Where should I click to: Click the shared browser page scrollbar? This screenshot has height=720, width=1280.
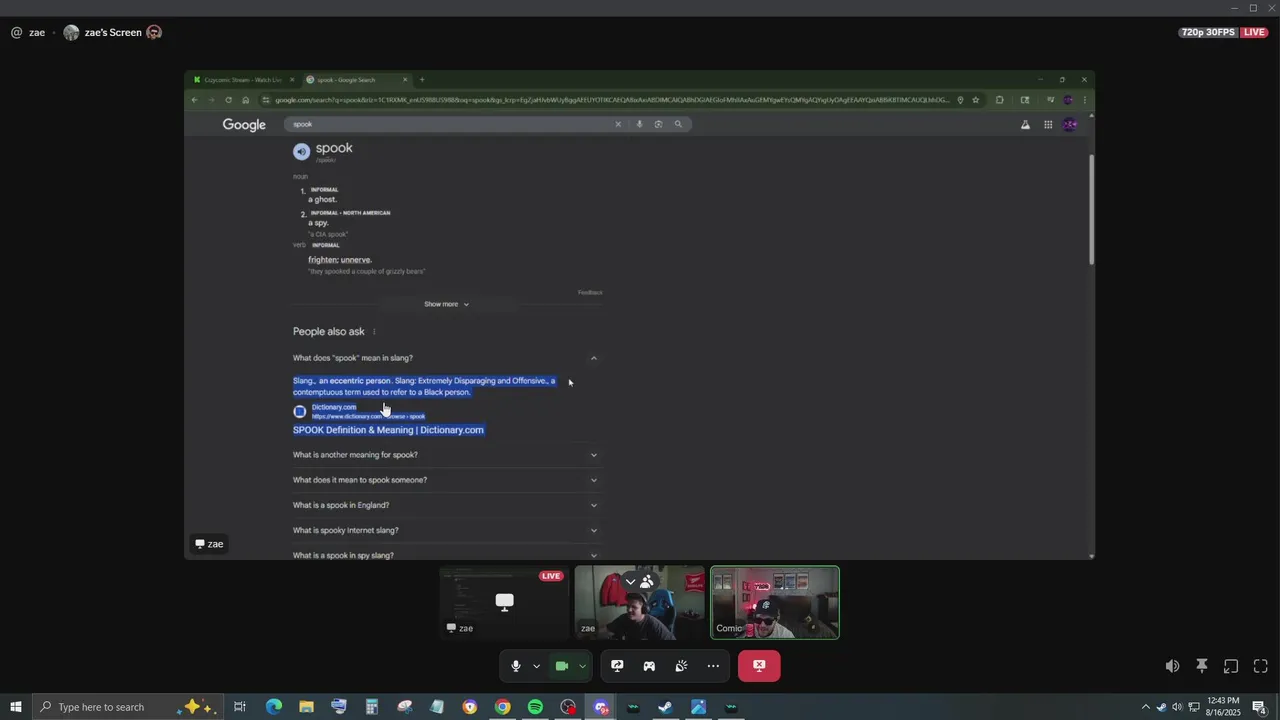[1091, 210]
